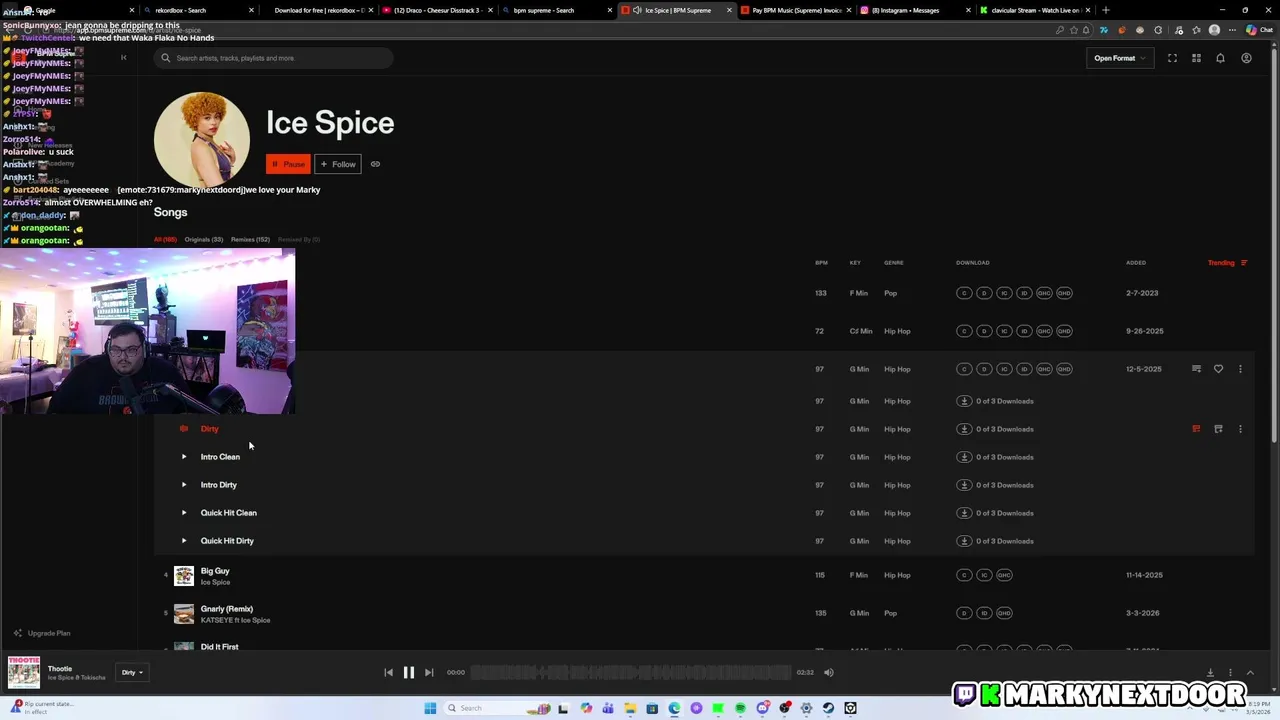Image resolution: width=1280 pixels, height=720 pixels.
Task: Download the Intro Dirty version
Action: 964,485
